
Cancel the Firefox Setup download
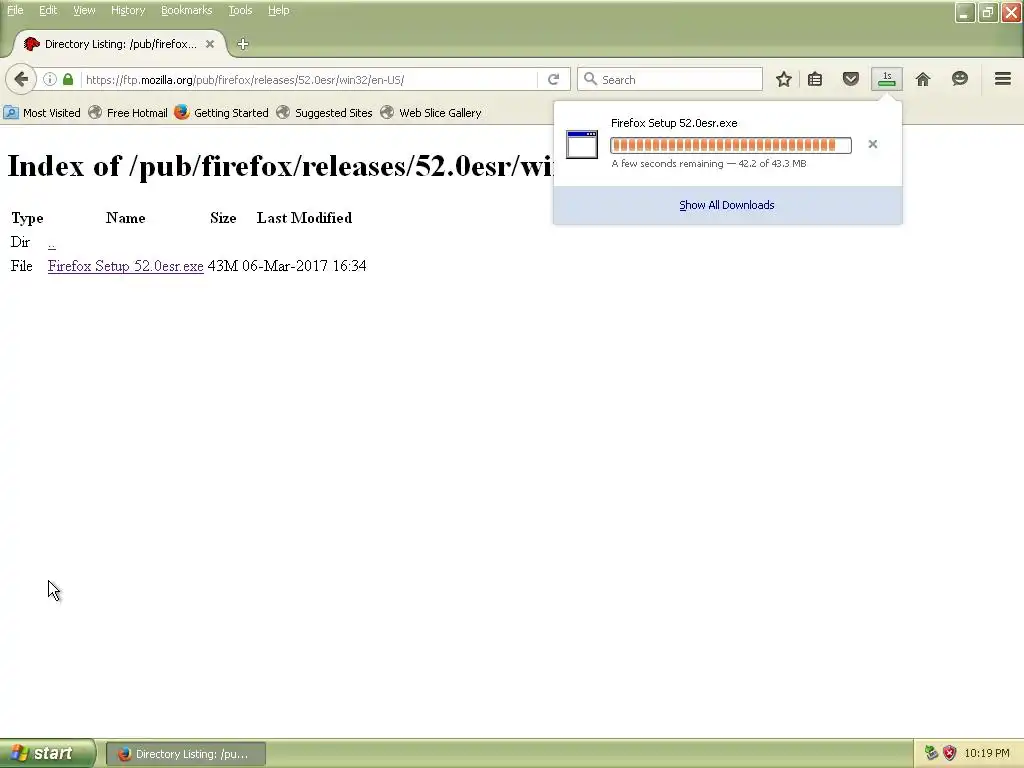pyautogui.click(x=872, y=144)
